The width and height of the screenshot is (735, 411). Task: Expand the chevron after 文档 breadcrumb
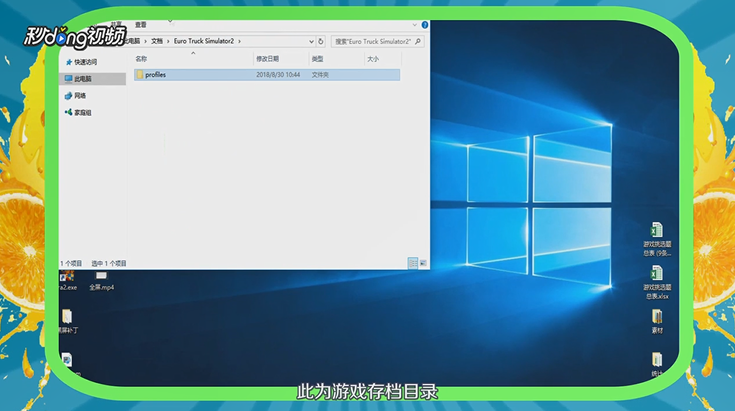tap(168, 41)
